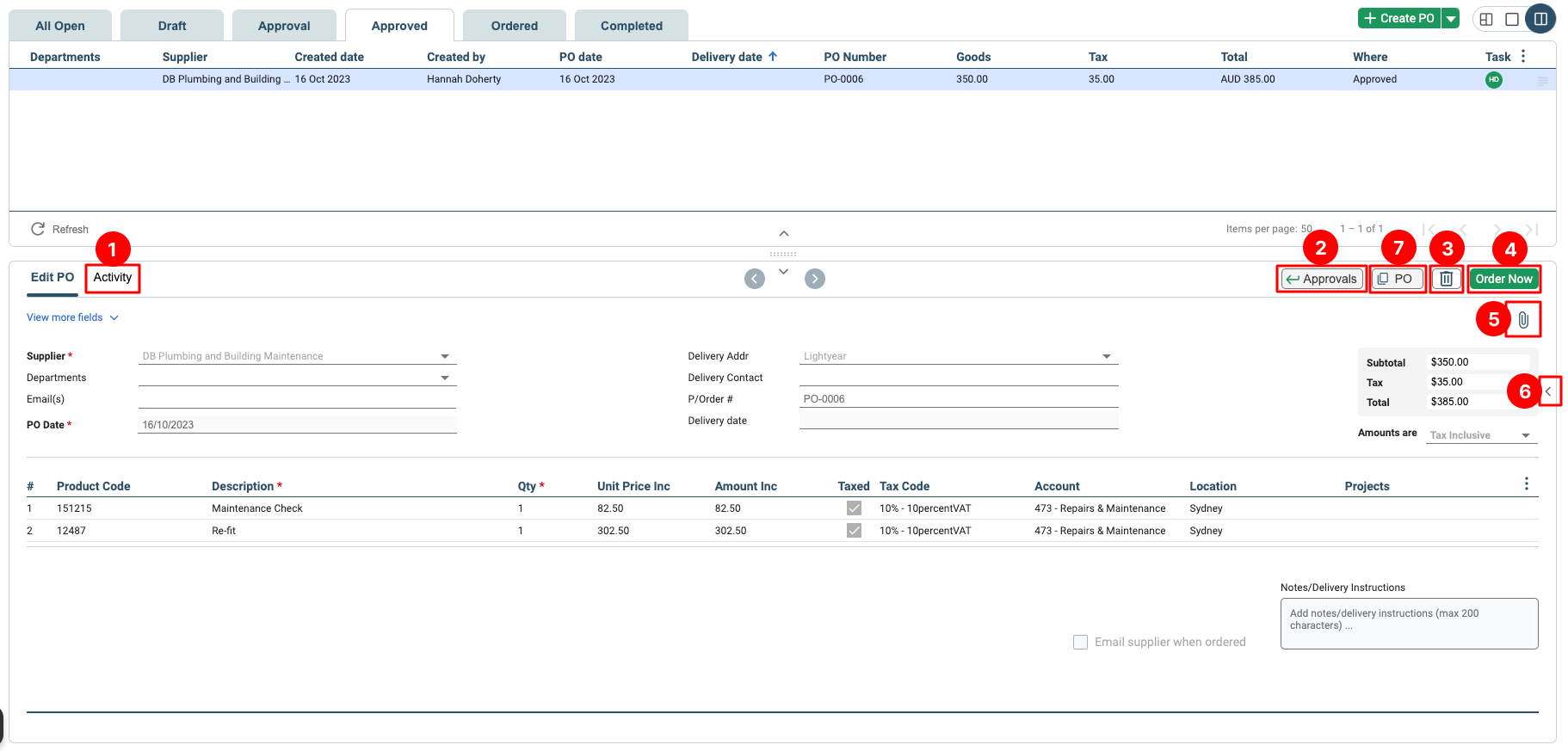Switch to the Draft tab

coord(172,26)
